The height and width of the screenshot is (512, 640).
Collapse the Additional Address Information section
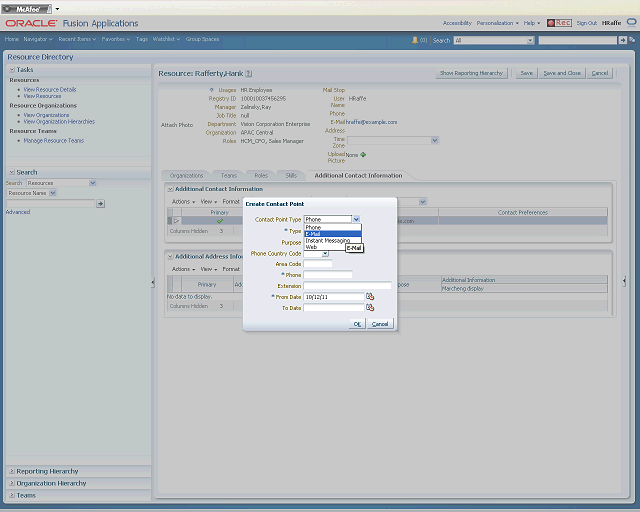tap(171, 256)
